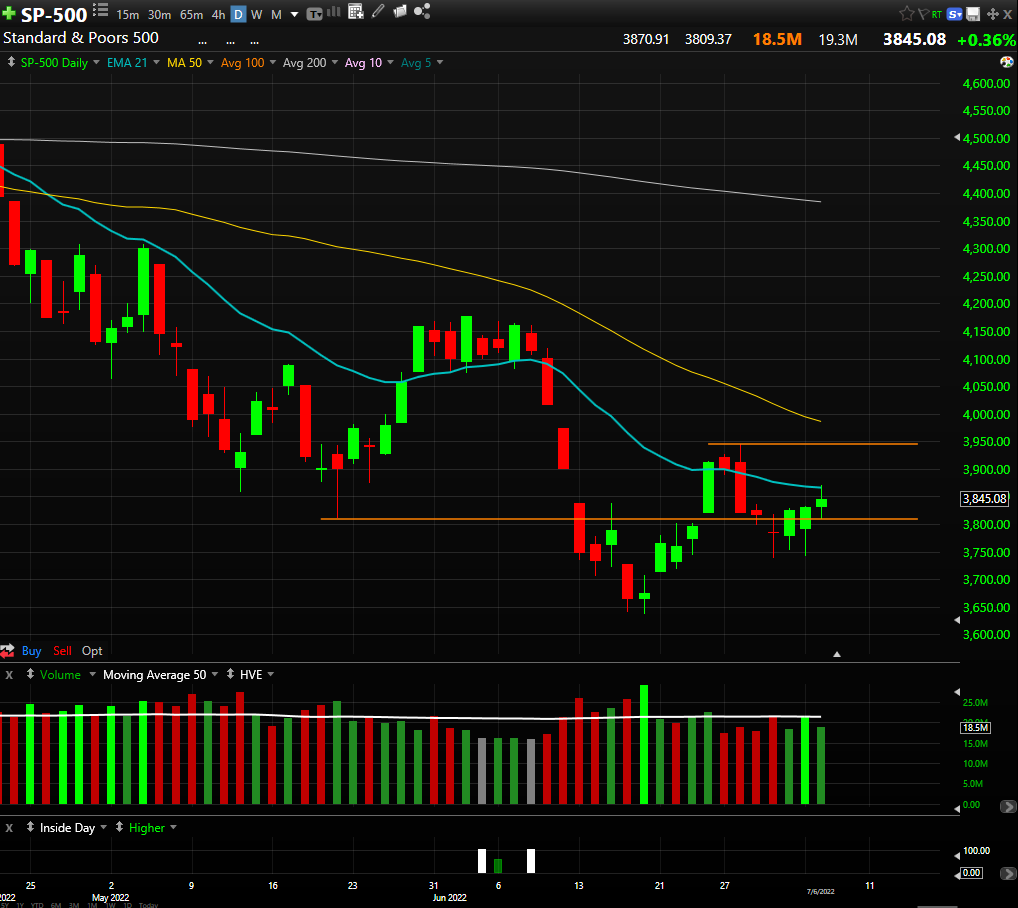Click the 7/6/2022 date label

tap(821, 891)
